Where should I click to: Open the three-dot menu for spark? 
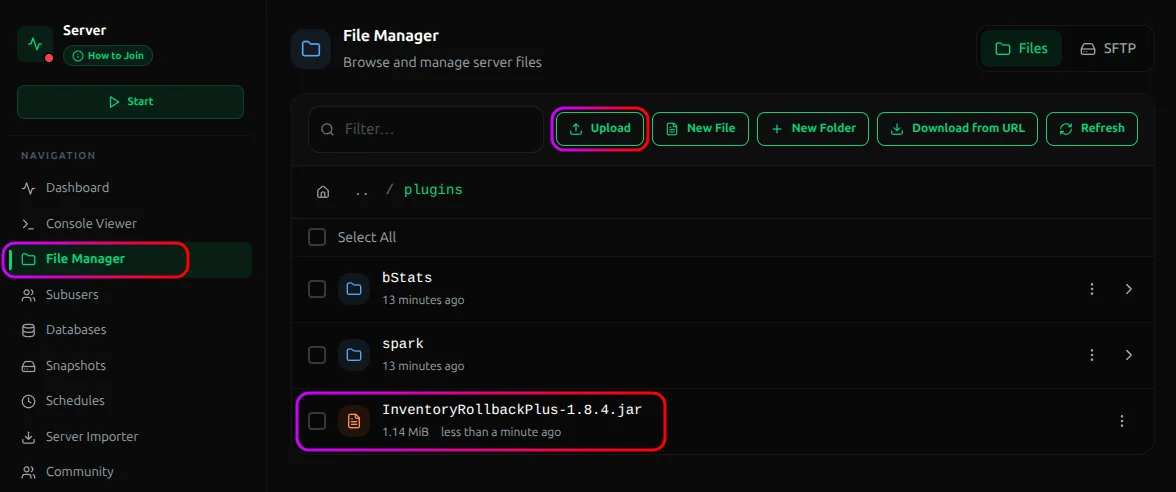pos(1093,355)
